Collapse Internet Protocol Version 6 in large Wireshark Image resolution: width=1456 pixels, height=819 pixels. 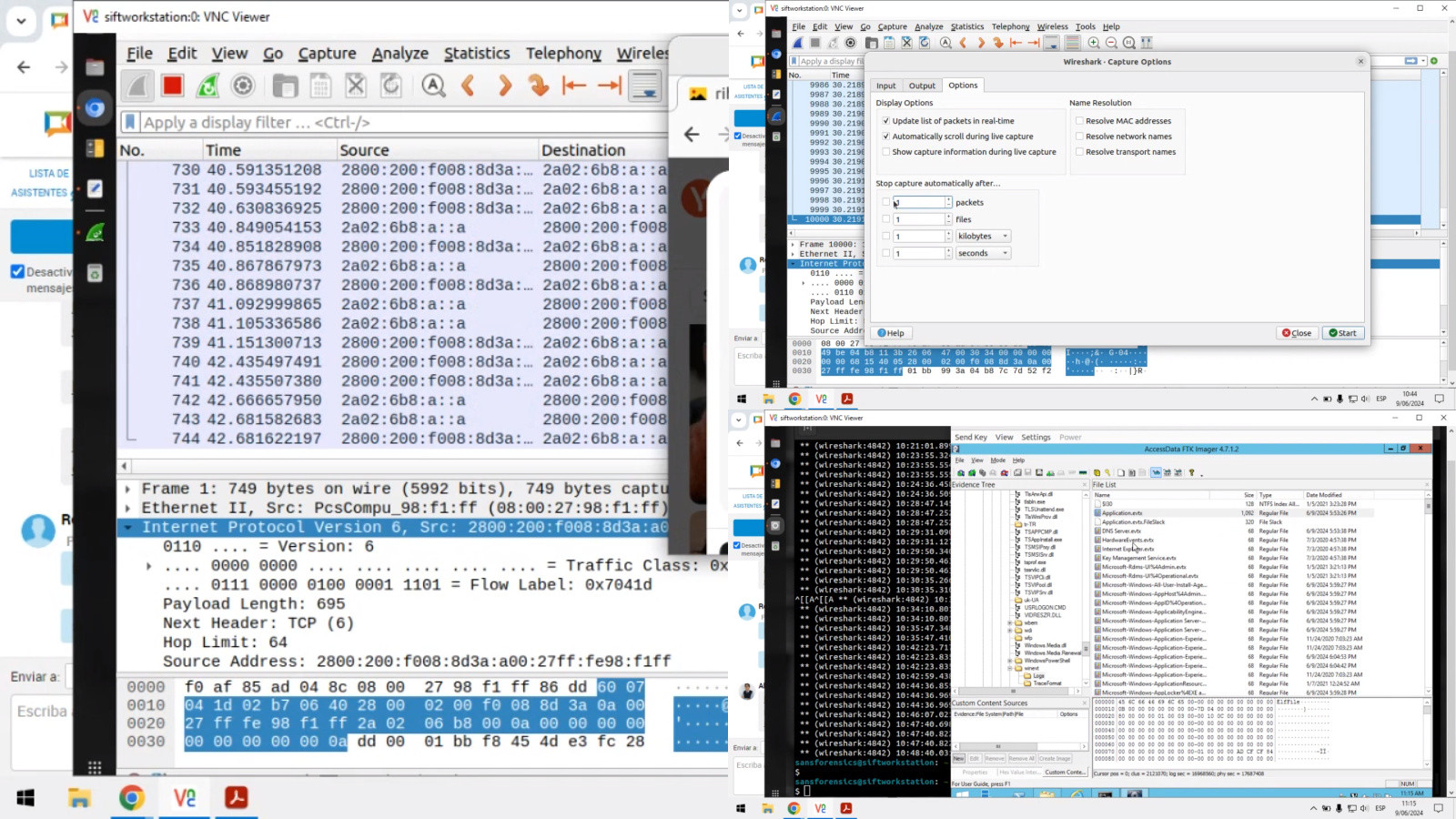127,527
